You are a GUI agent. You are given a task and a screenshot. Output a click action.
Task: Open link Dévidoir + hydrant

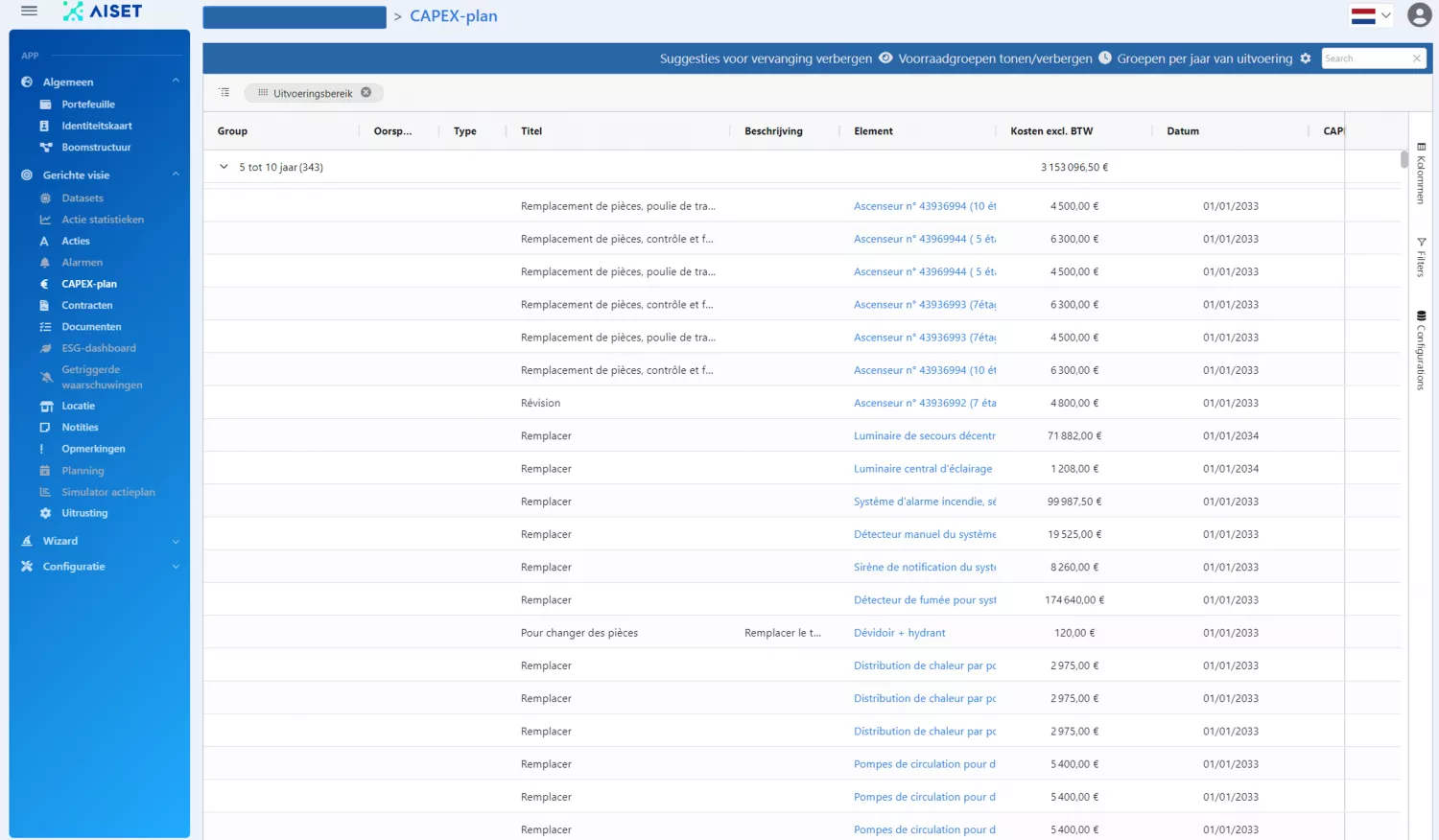[899, 633]
